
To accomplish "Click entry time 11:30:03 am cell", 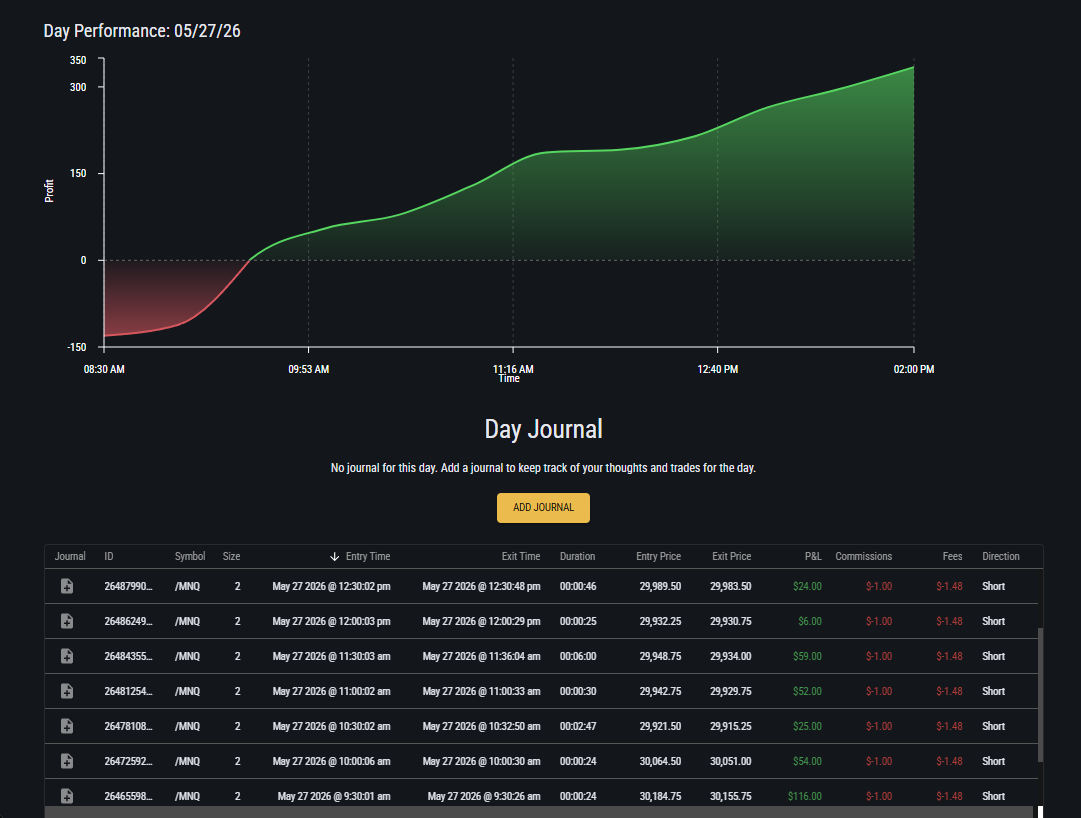I will 331,656.
